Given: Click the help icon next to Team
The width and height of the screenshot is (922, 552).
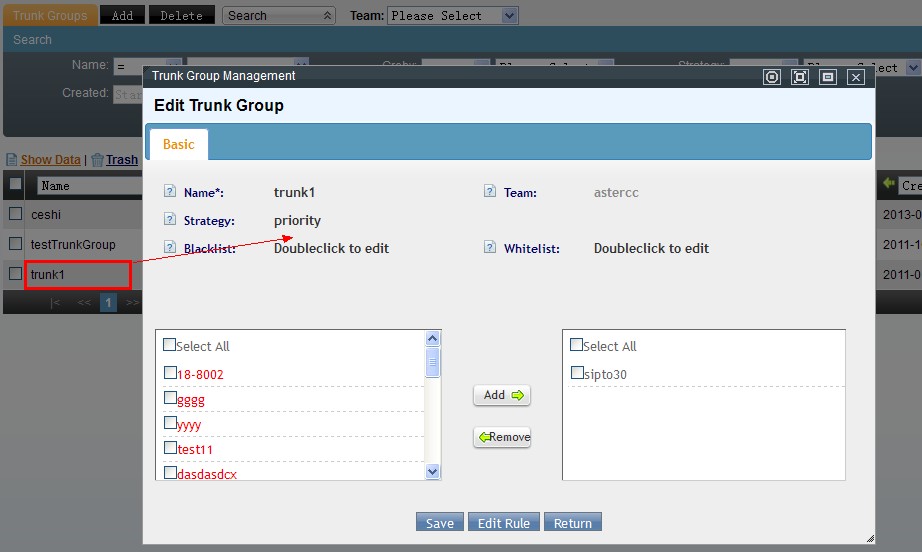Looking at the screenshot, I should click(490, 191).
